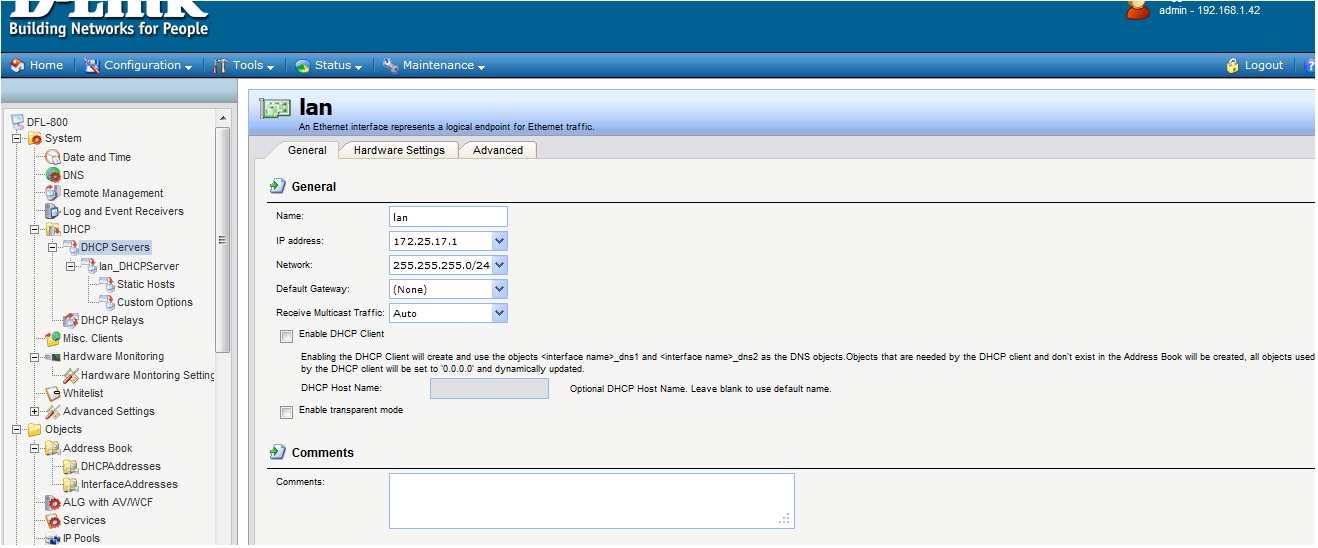Click the Advanced Settings icon
The height and width of the screenshot is (548, 1318).
tap(54, 411)
